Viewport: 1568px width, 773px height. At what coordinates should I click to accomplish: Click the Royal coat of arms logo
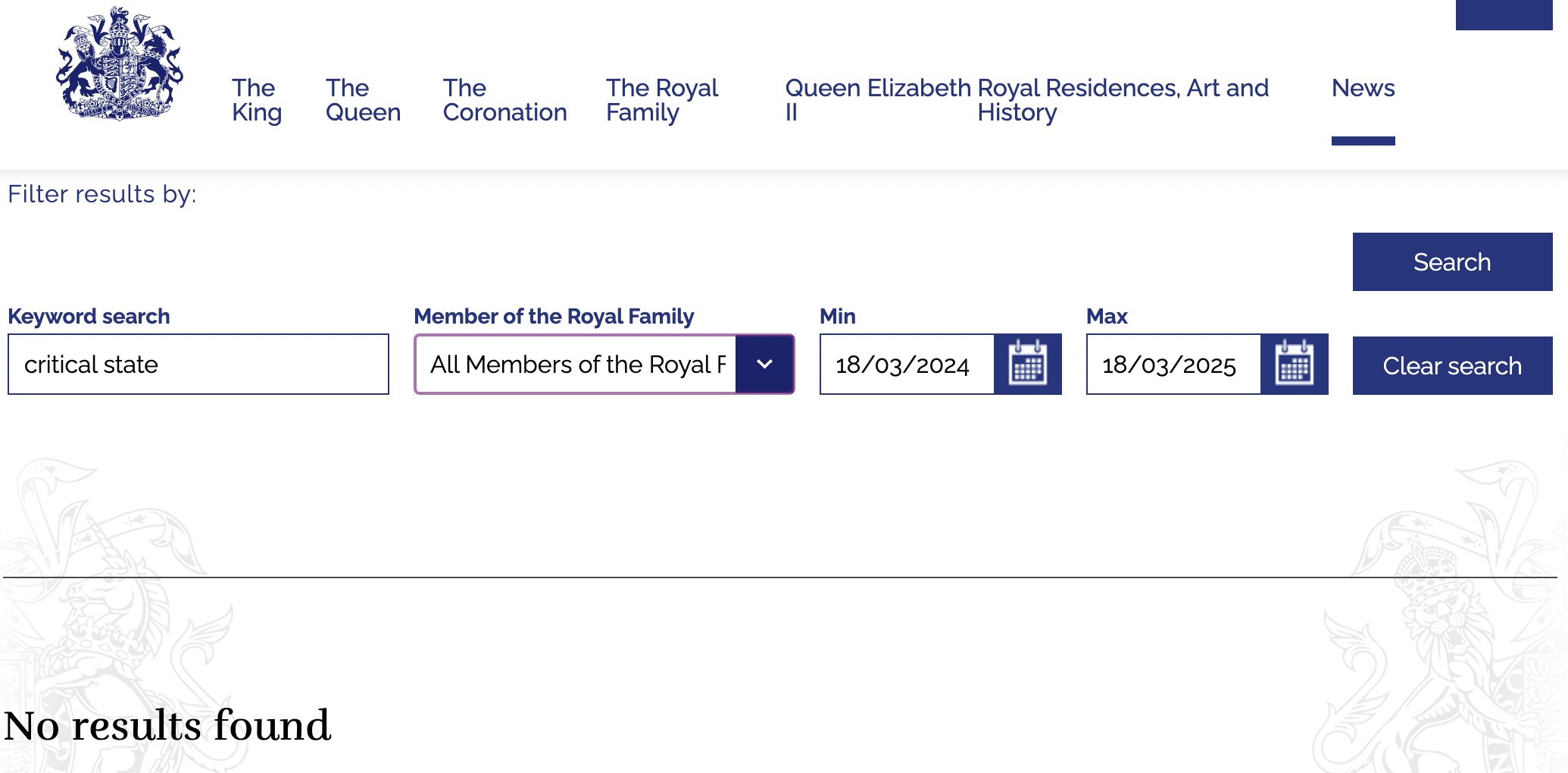point(120,64)
